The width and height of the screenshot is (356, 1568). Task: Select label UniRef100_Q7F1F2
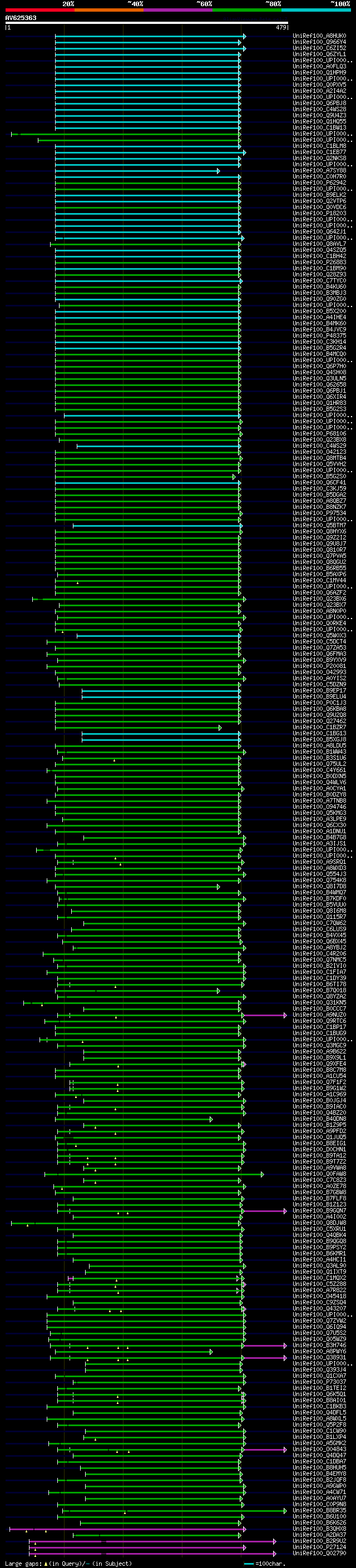coord(319,1082)
